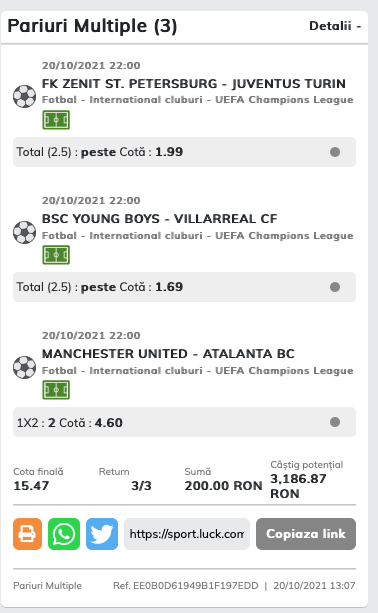Click status dot on 1.69 odds row
This screenshot has height=613, width=378.
[335, 287]
